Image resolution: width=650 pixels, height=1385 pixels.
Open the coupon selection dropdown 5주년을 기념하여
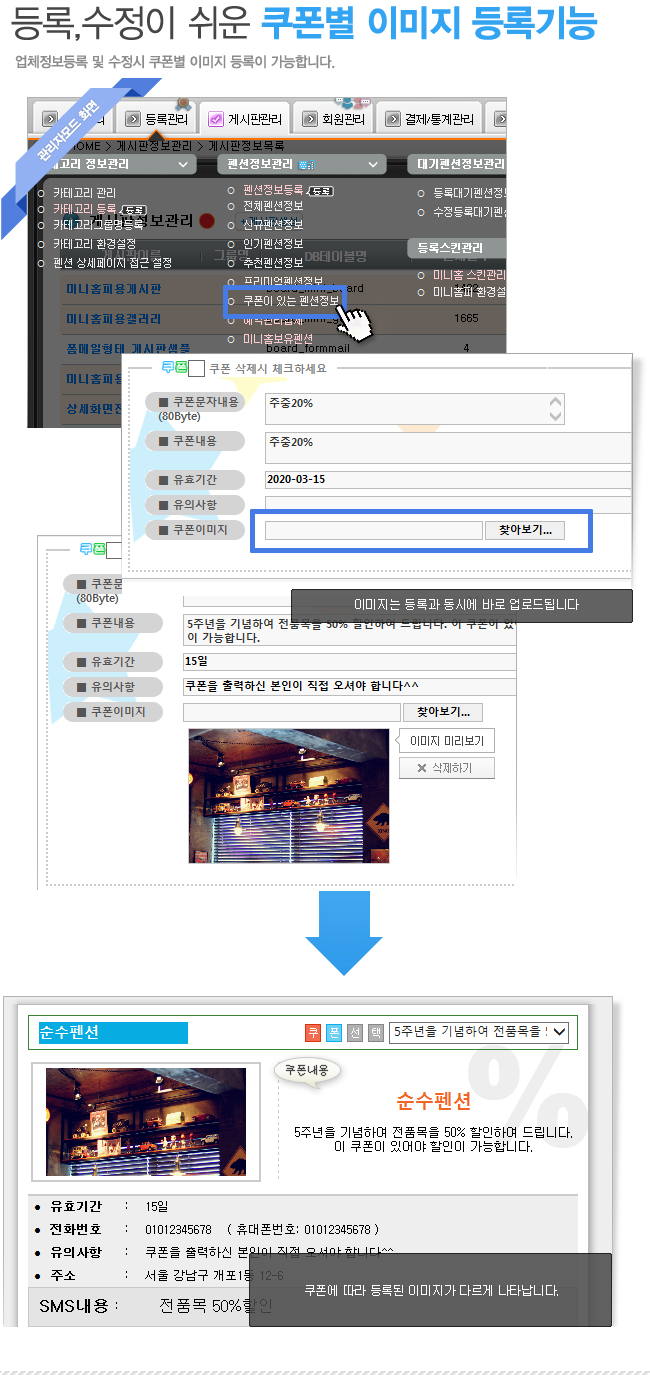click(x=479, y=1032)
